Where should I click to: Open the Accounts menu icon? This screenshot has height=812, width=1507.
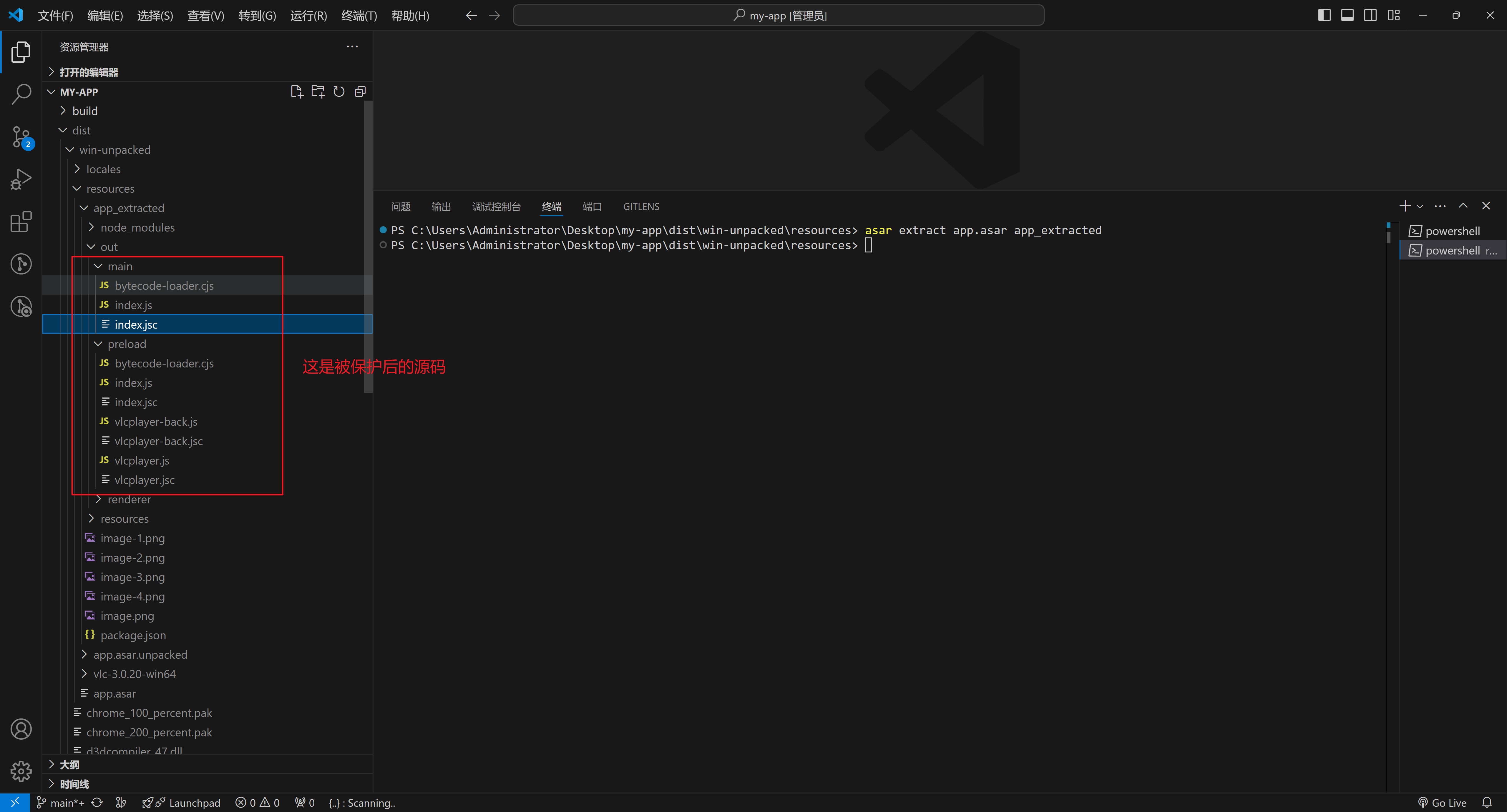pos(21,729)
